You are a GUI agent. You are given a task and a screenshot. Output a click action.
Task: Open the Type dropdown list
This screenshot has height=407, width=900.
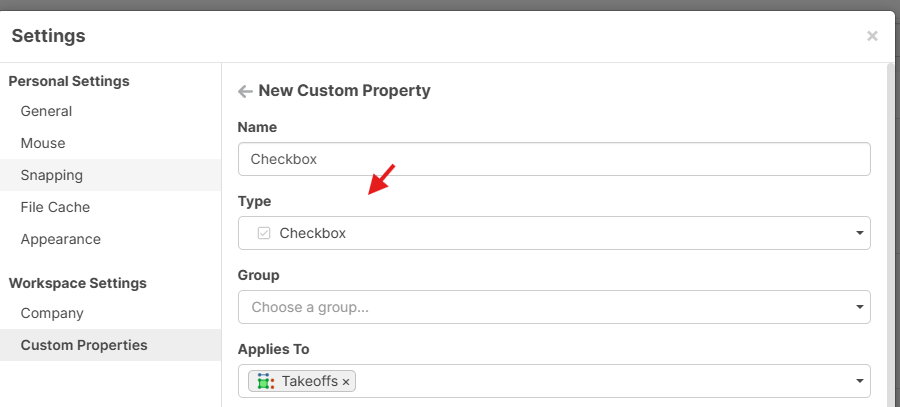[x=554, y=233]
